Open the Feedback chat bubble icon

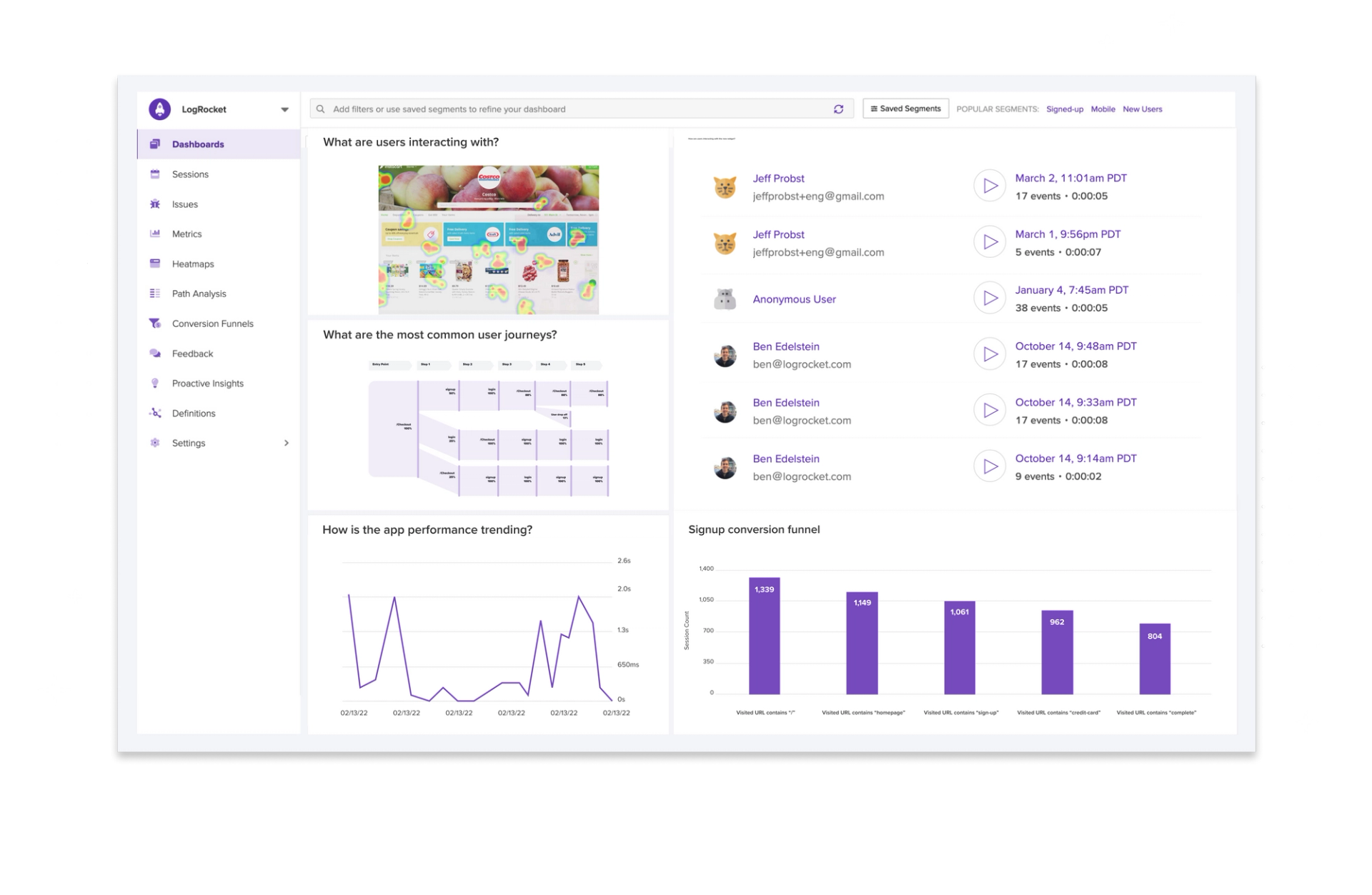(155, 354)
